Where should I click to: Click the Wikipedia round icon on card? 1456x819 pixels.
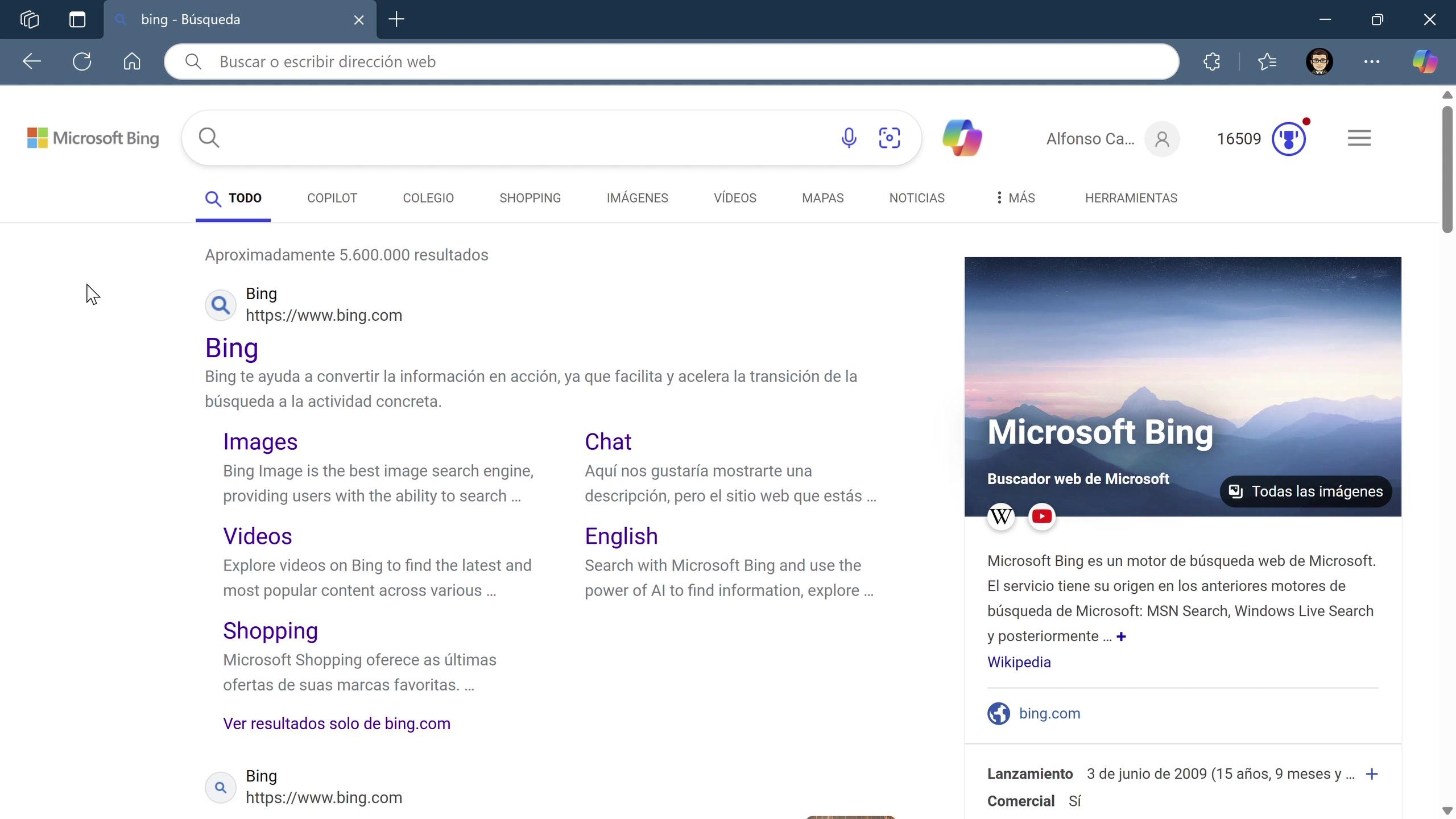pyautogui.click(x=1001, y=516)
